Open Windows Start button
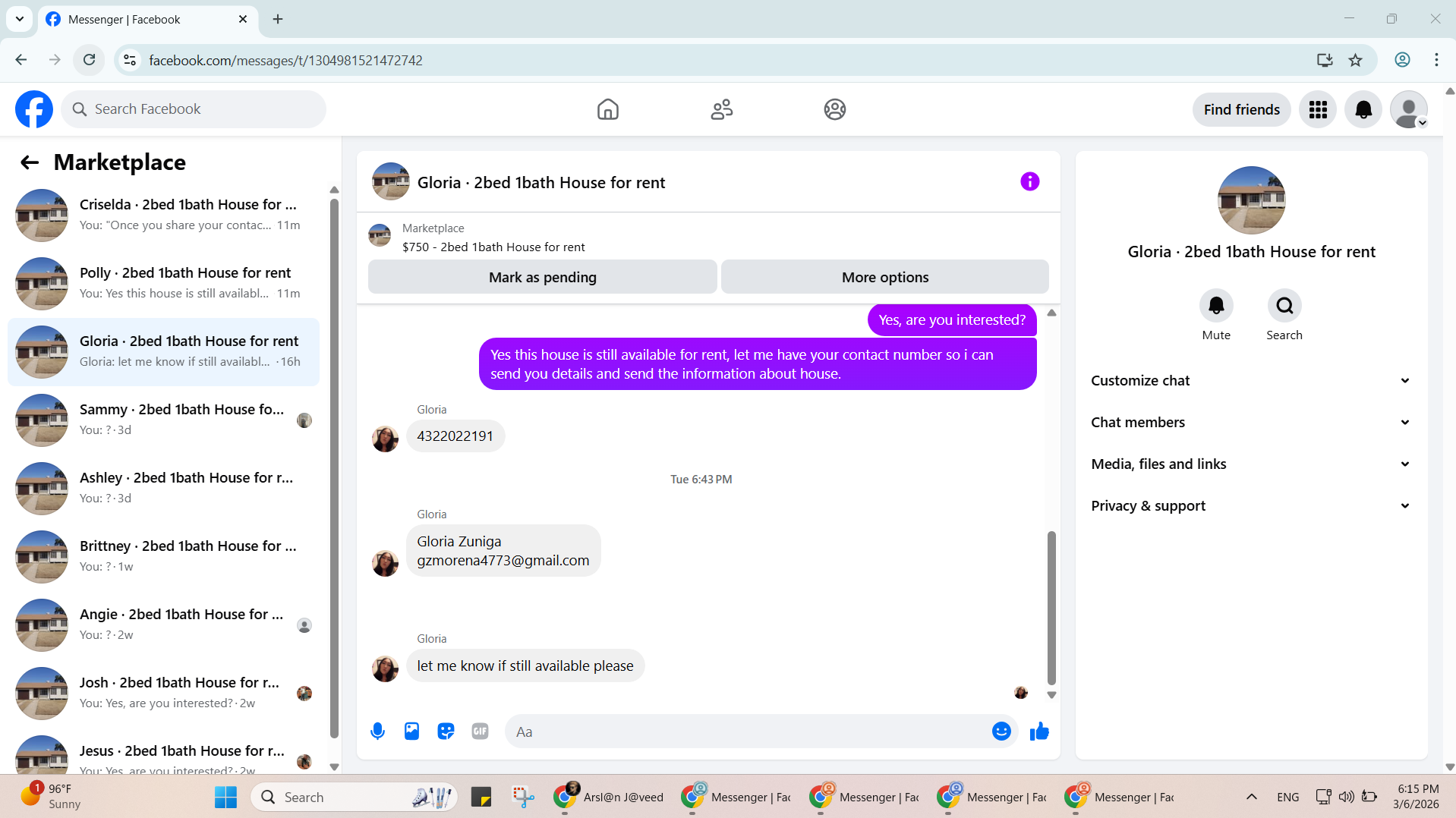This screenshot has height=818, width=1456. 225,797
